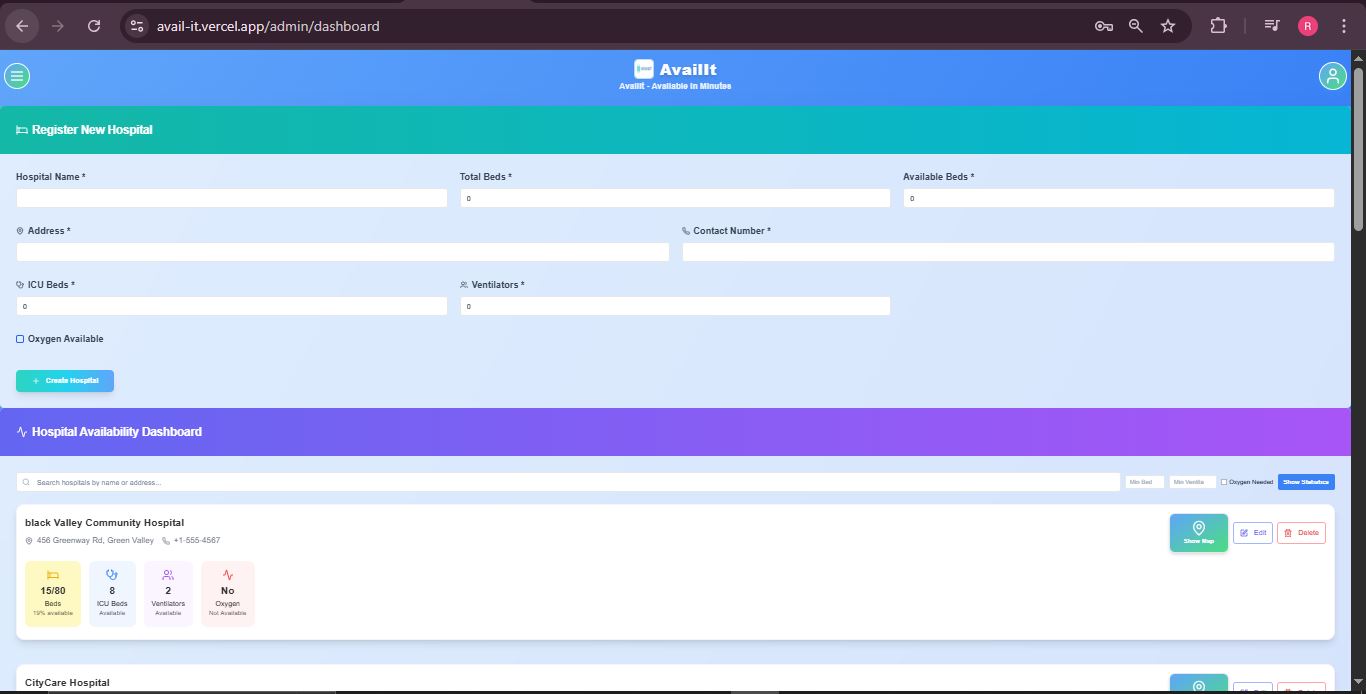Edit black Valley Community Hospital
This screenshot has width=1366, height=694.
[x=1253, y=533]
